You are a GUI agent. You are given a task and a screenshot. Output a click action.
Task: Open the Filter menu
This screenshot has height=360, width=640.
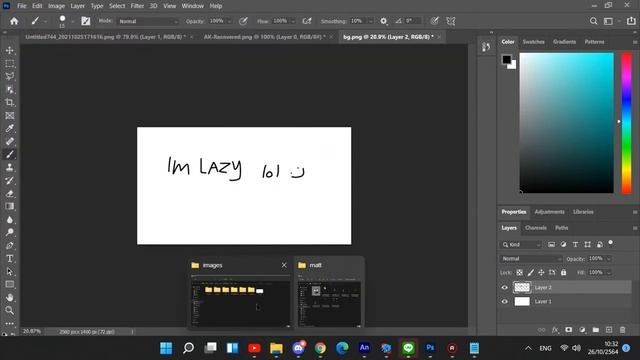(137, 6)
